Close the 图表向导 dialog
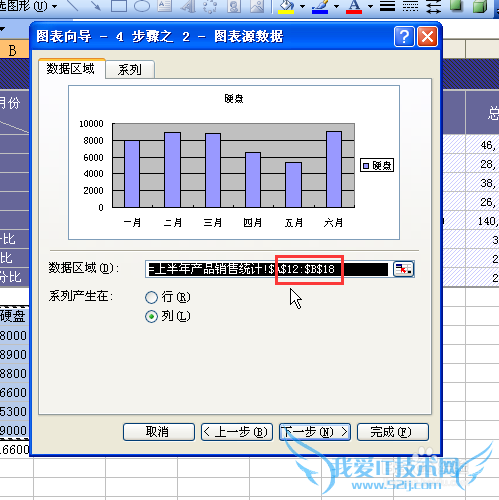This screenshot has width=499, height=500. point(427,37)
